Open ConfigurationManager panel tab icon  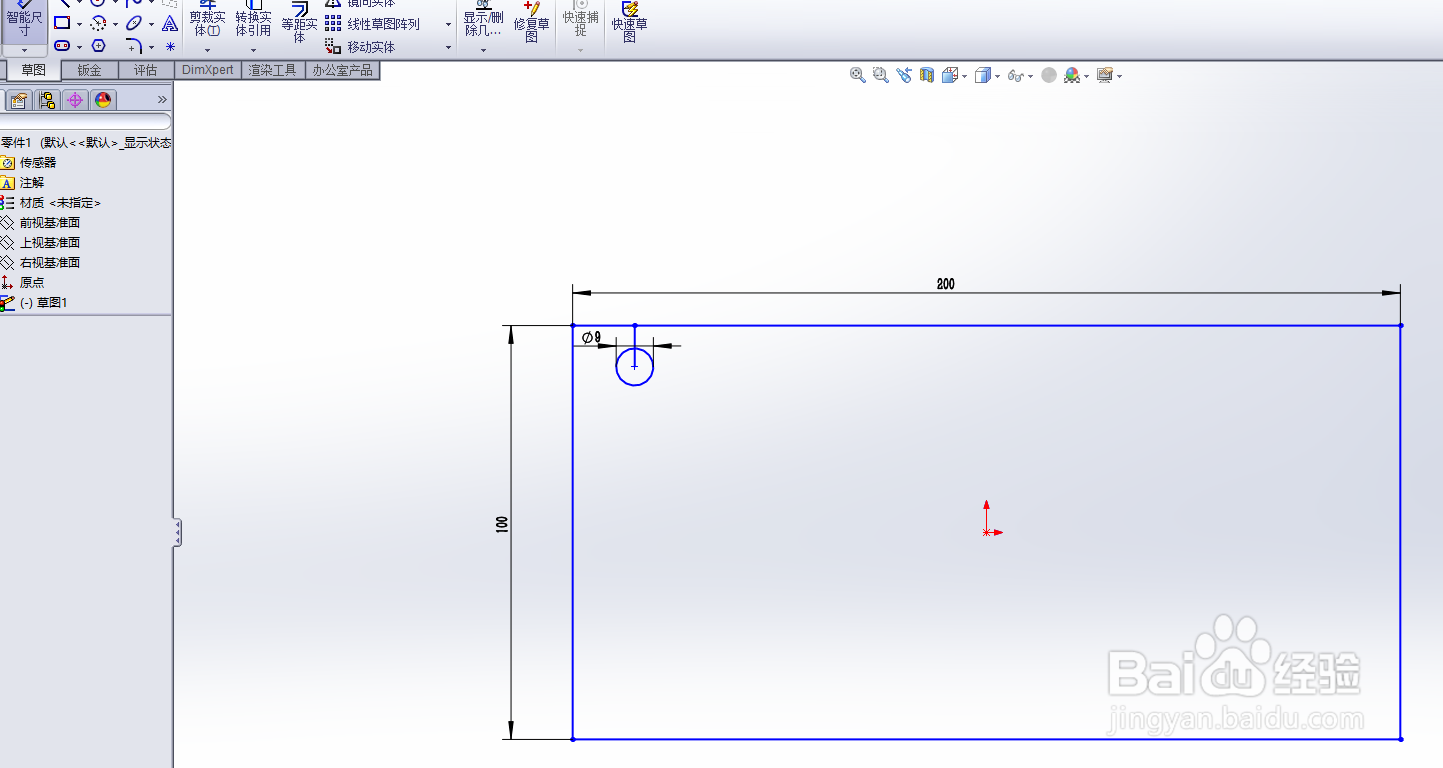click(x=47, y=100)
